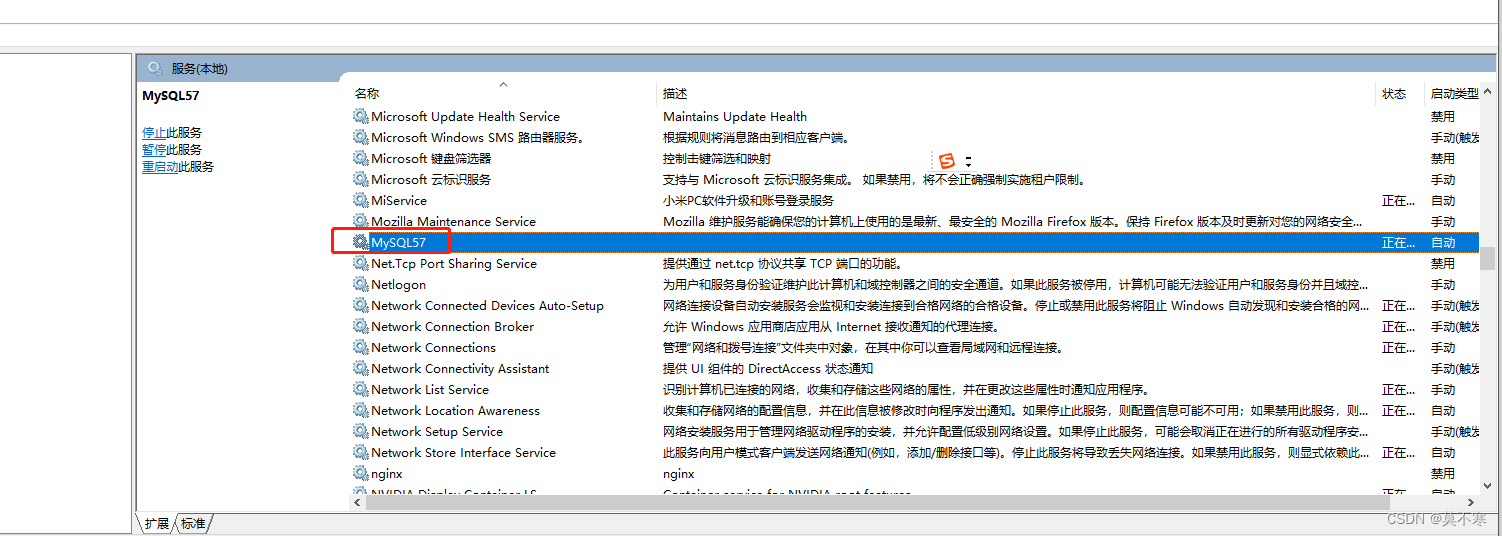Click nginx description cell text
1502x536 pixels.
point(679,473)
